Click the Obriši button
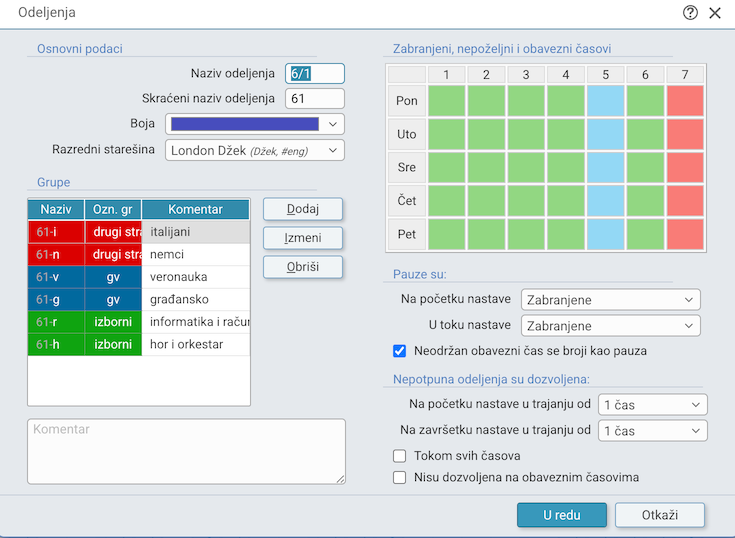The image size is (735, 538). [x=303, y=267]
